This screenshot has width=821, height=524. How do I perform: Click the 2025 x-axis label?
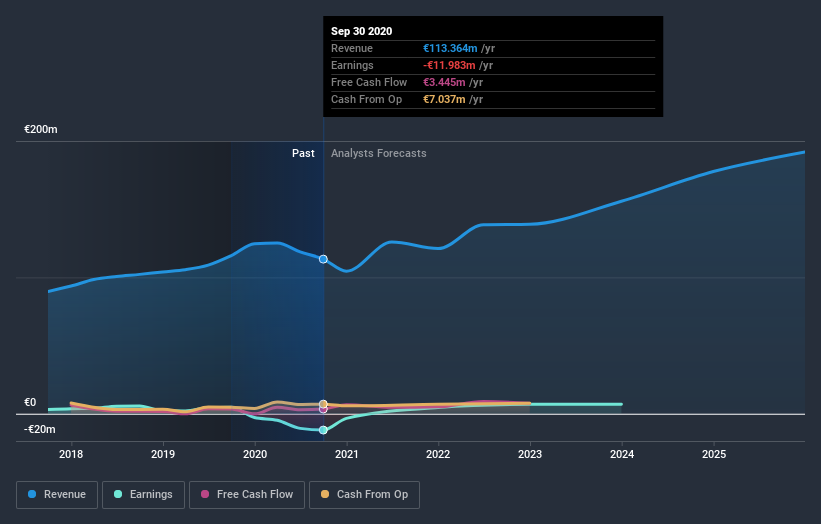pyautogui.click(x=714, y=454)
